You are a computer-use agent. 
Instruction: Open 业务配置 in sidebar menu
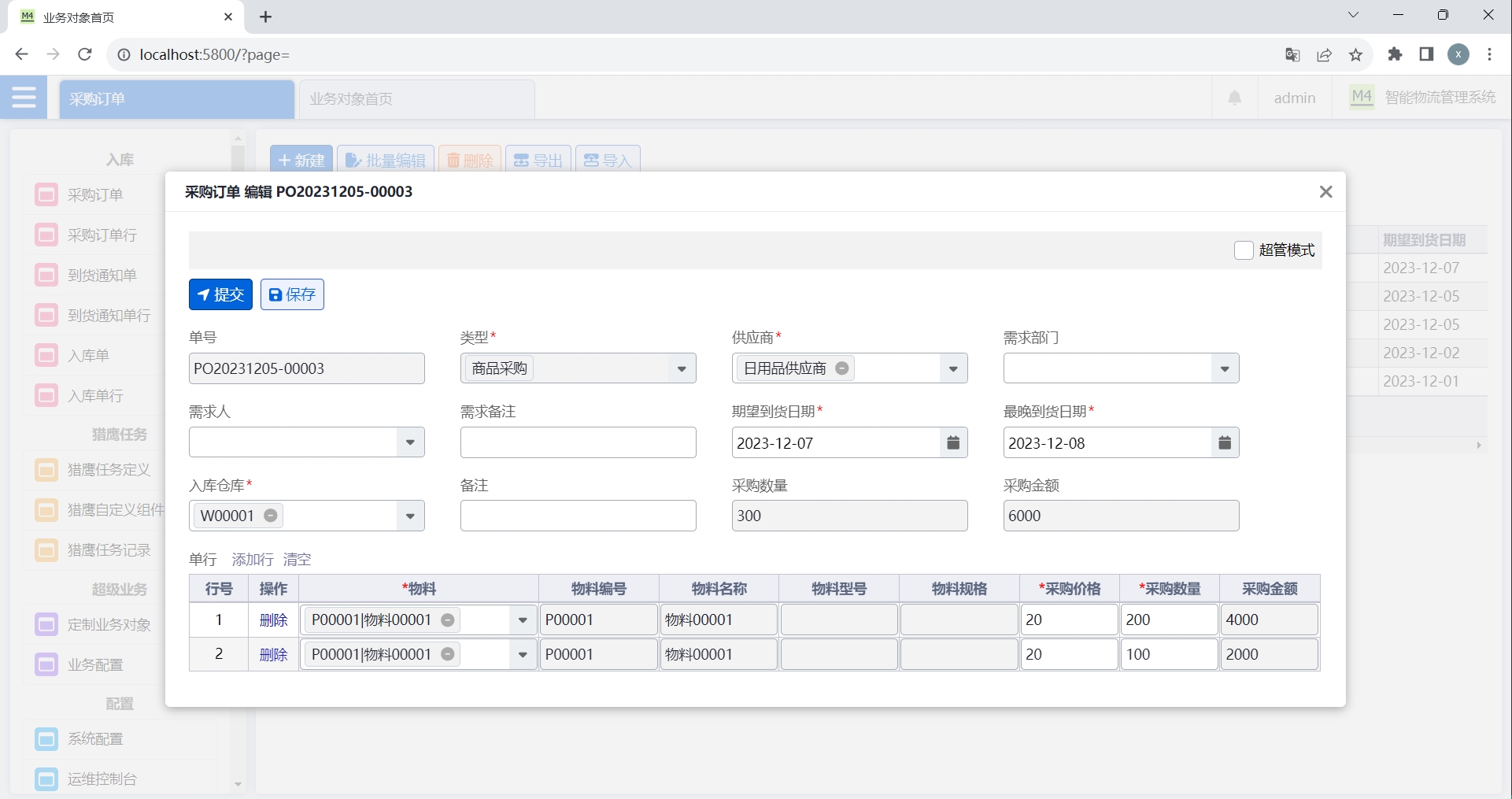click(x=95, y=665)
